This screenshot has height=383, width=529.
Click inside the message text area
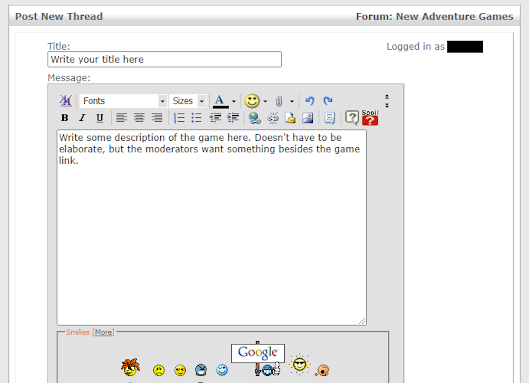pyautogui.click(x=212, y=227)
